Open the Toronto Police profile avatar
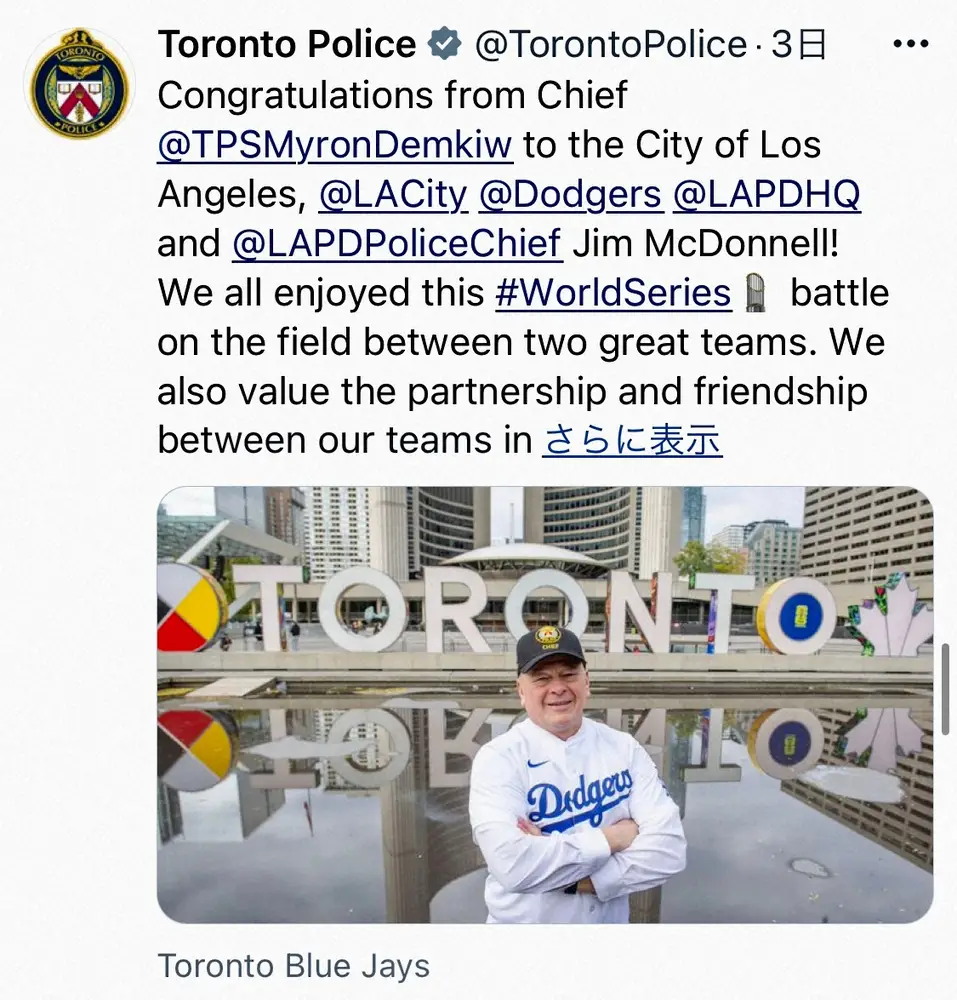Screen dimensions: 957x1000 coord(79,83)
